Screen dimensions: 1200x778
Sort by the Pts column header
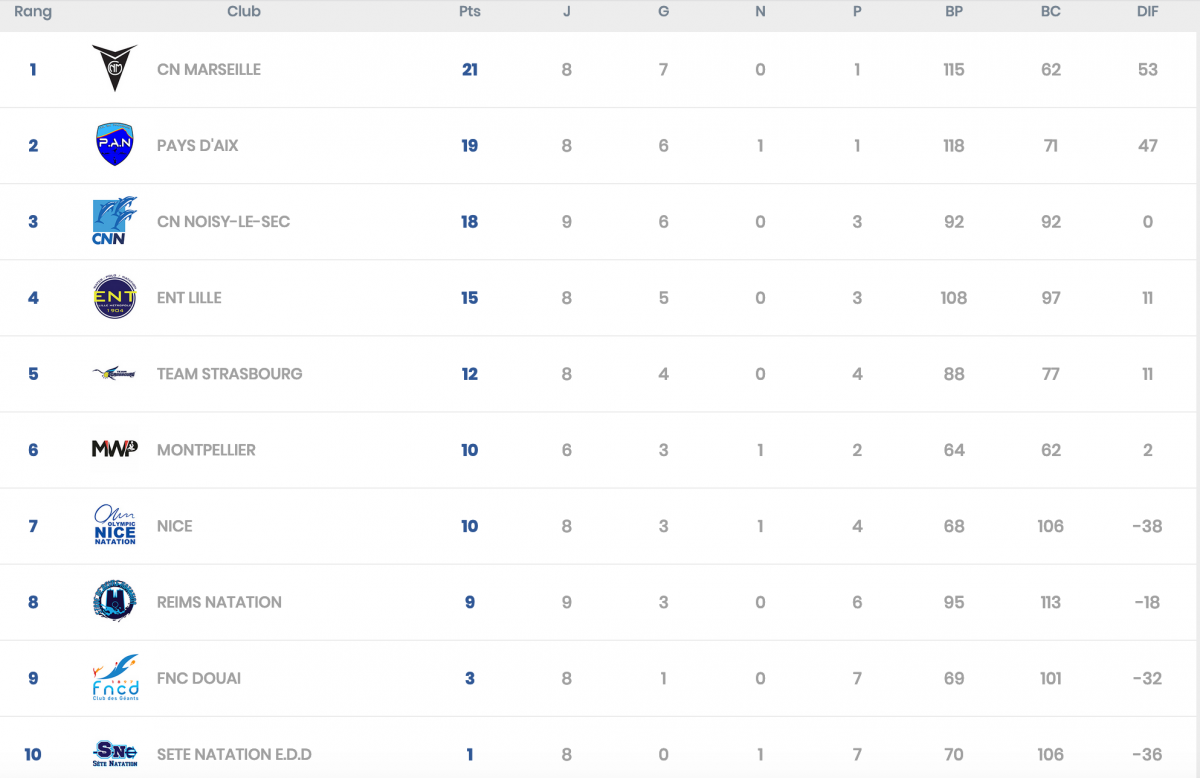click(x=470, y=12)
